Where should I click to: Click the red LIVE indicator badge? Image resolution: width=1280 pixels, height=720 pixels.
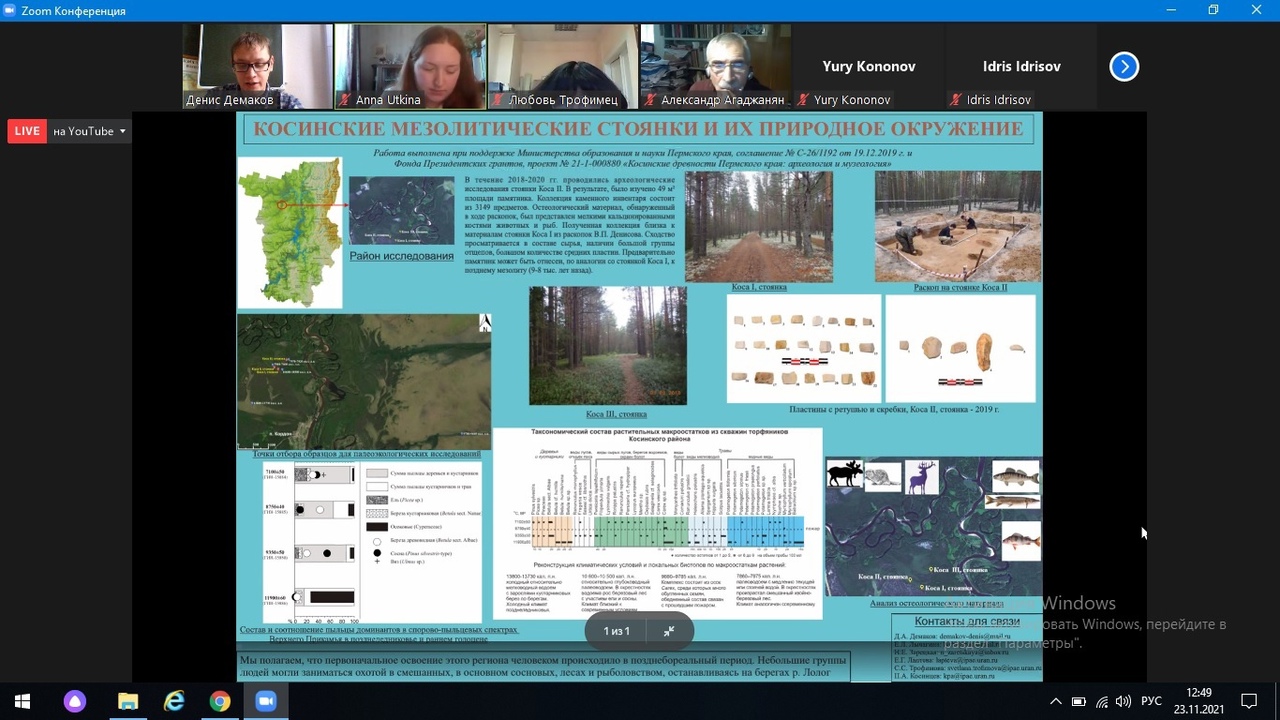27,131
